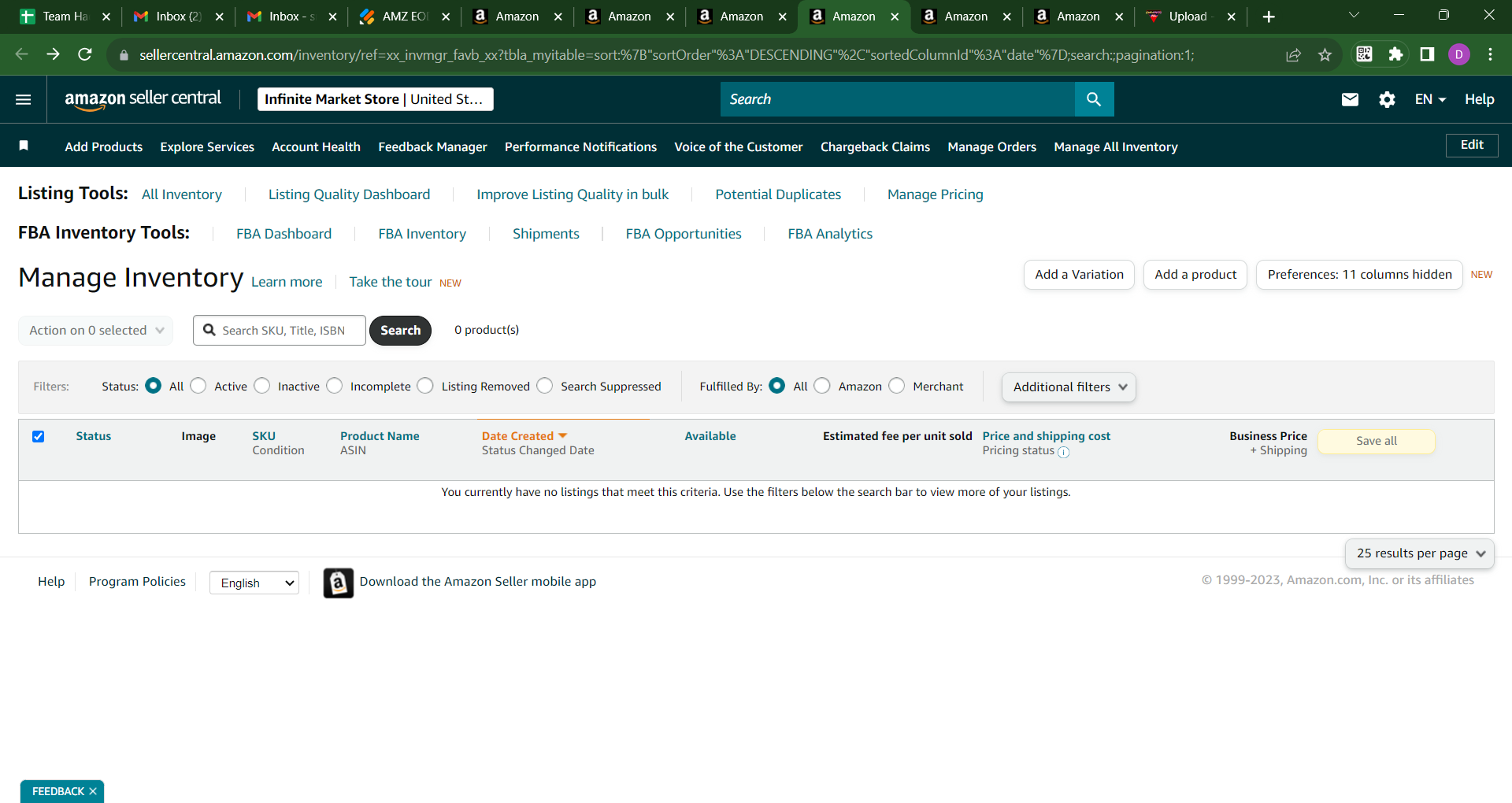Viewport: 1512px width, 803px height.
Task: Open Voice of the Customer menu item
Action: [x=738, y=146]
